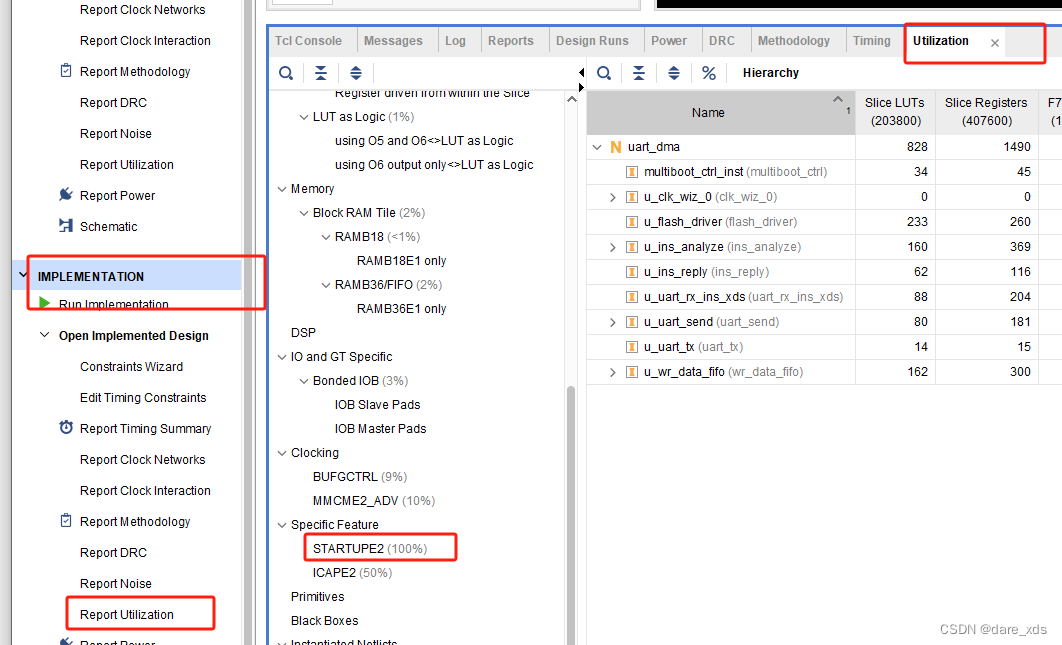Select the search icon in the Utilization toolbar
Image resolution: width=1062 pixels, height=645 pixels.
(604, 73)
